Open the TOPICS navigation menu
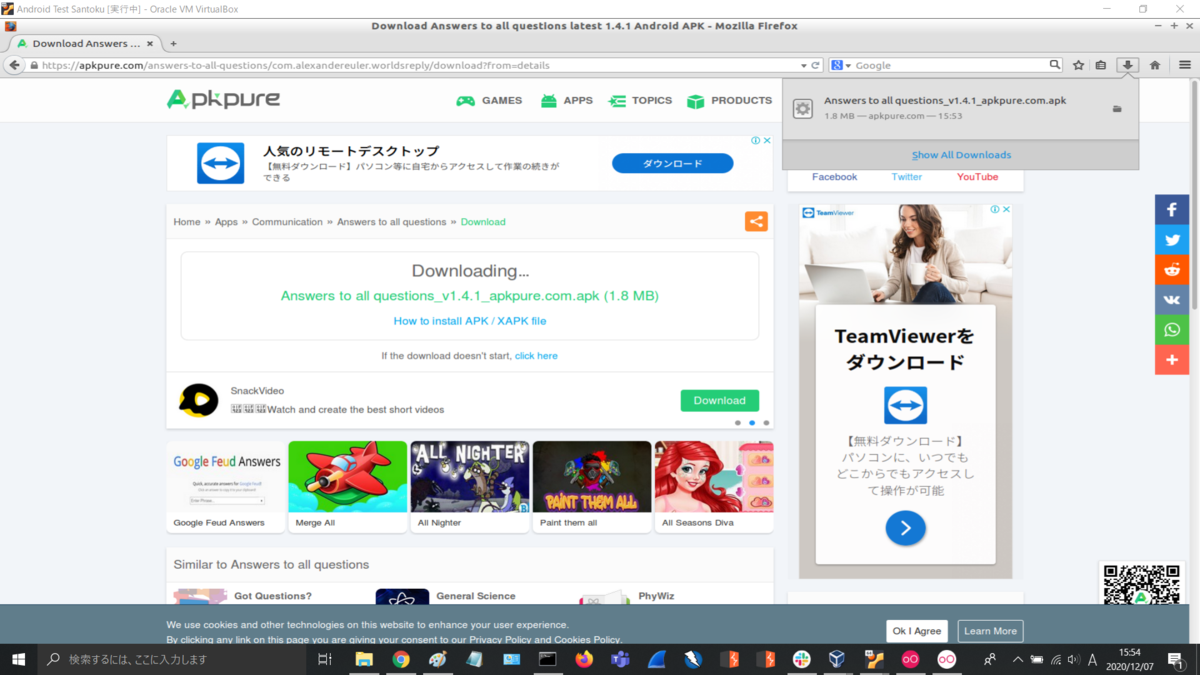 click(x=640, y=100)
